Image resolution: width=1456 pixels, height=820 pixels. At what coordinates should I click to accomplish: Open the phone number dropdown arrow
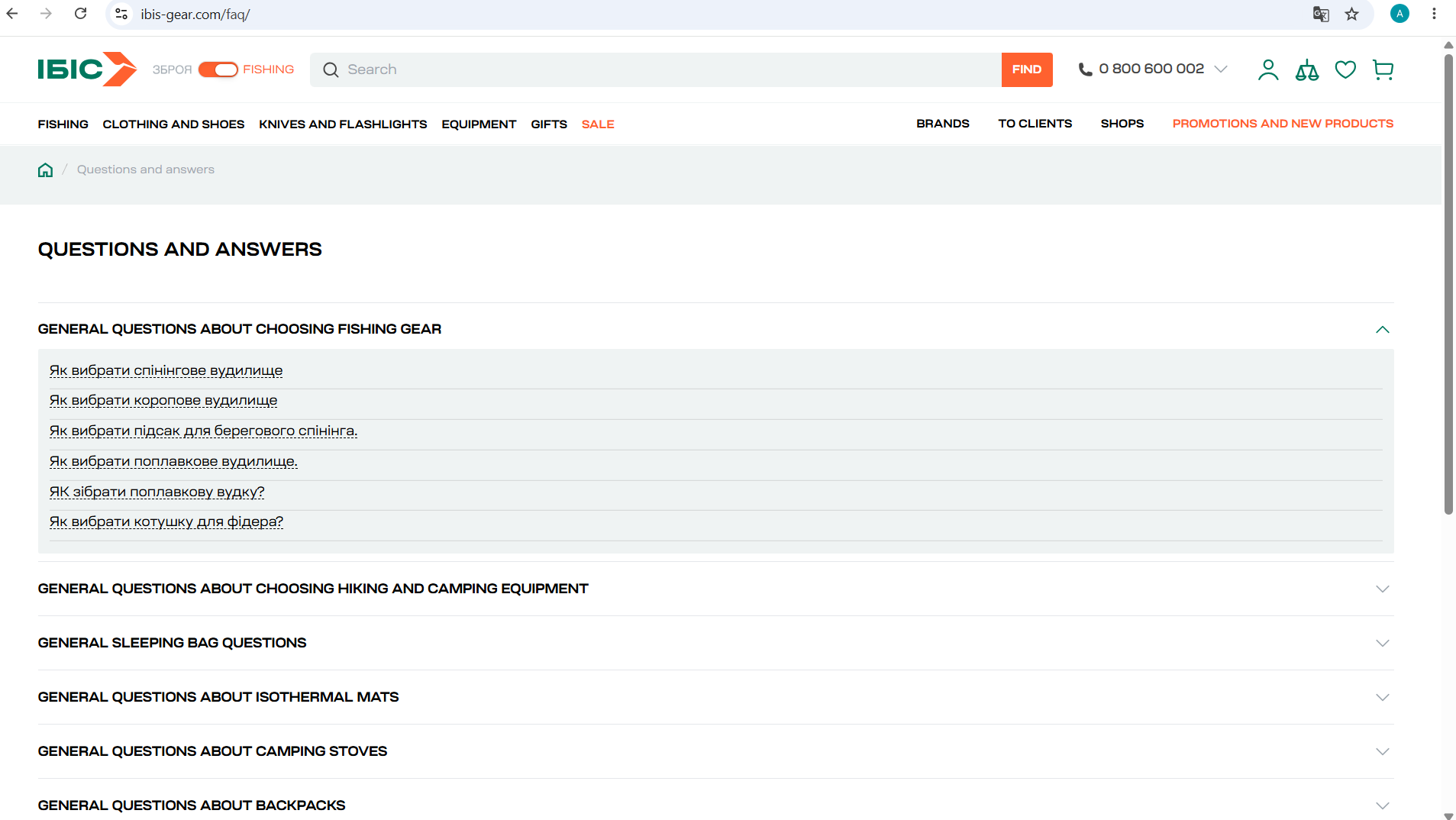1221,69
